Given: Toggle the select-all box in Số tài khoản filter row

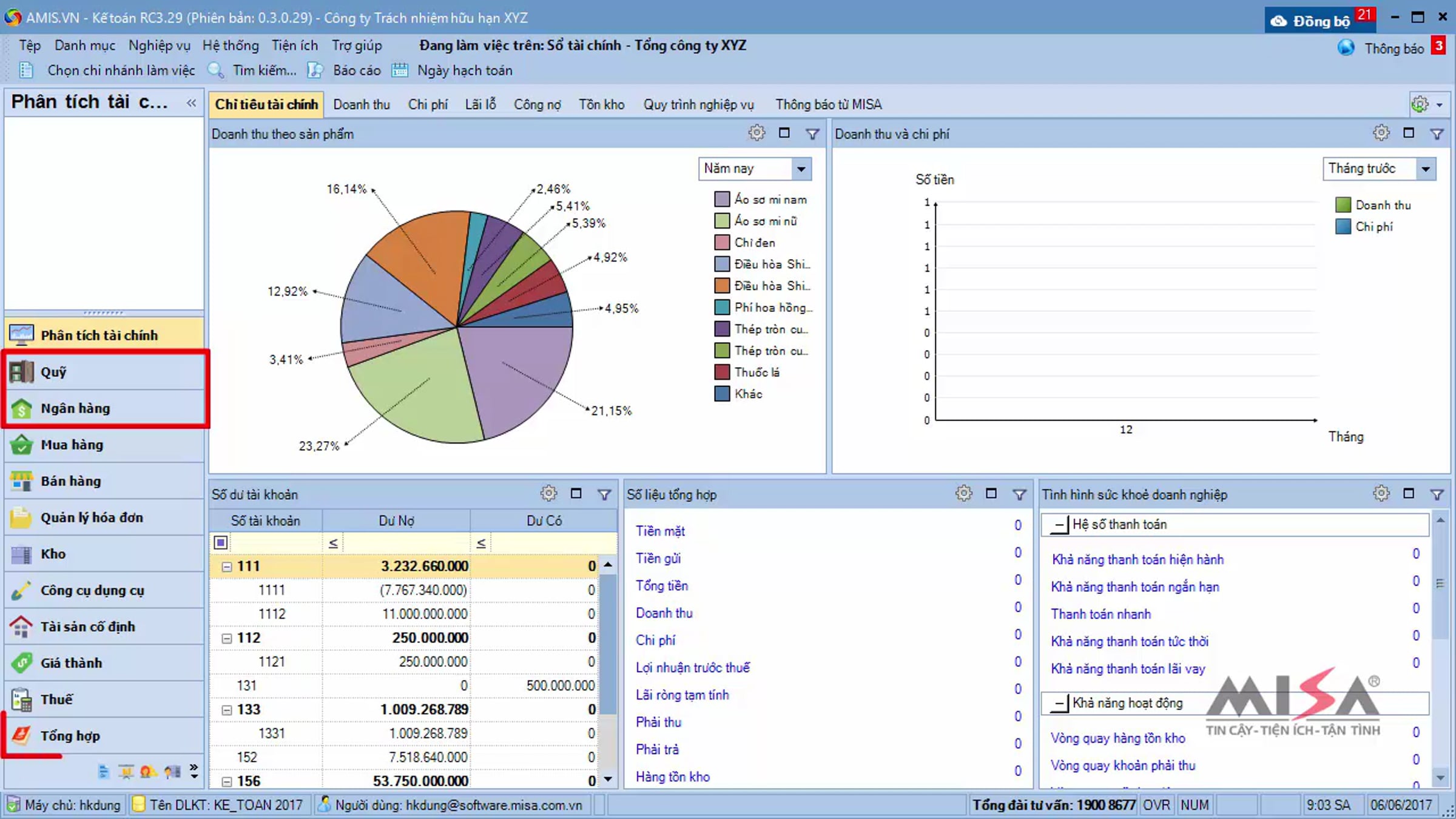Looking at the screenshot, I should pyautogui.click(x=221, y=542).
